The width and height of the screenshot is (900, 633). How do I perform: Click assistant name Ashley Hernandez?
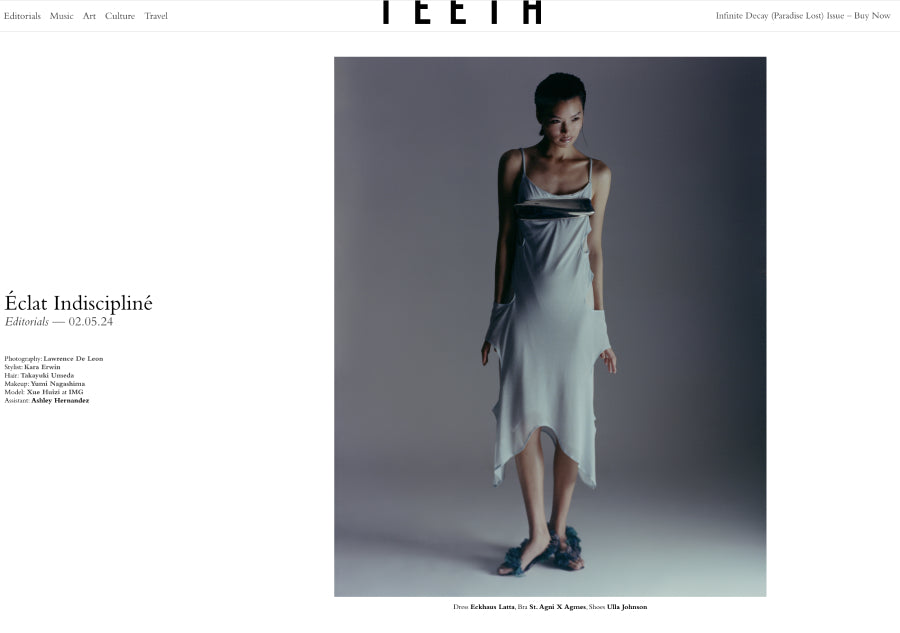click(x=60, y=401)
